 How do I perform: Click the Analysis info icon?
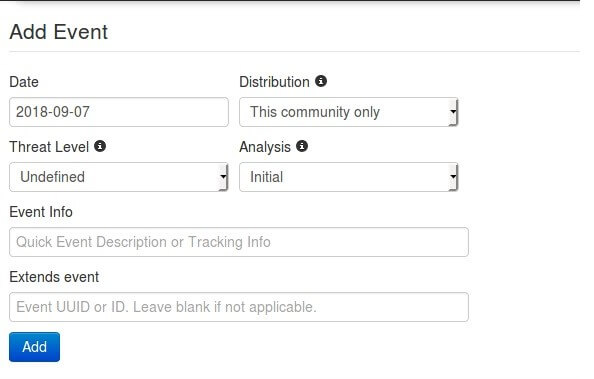(302, 146)
